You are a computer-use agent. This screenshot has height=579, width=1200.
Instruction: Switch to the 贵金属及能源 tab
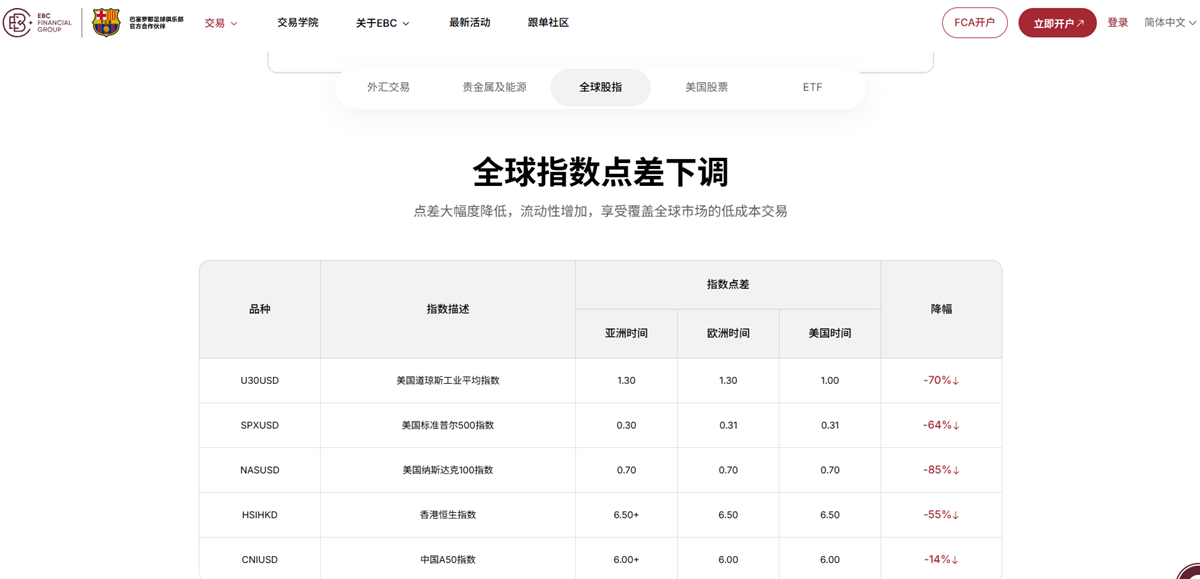pos(495,87)
